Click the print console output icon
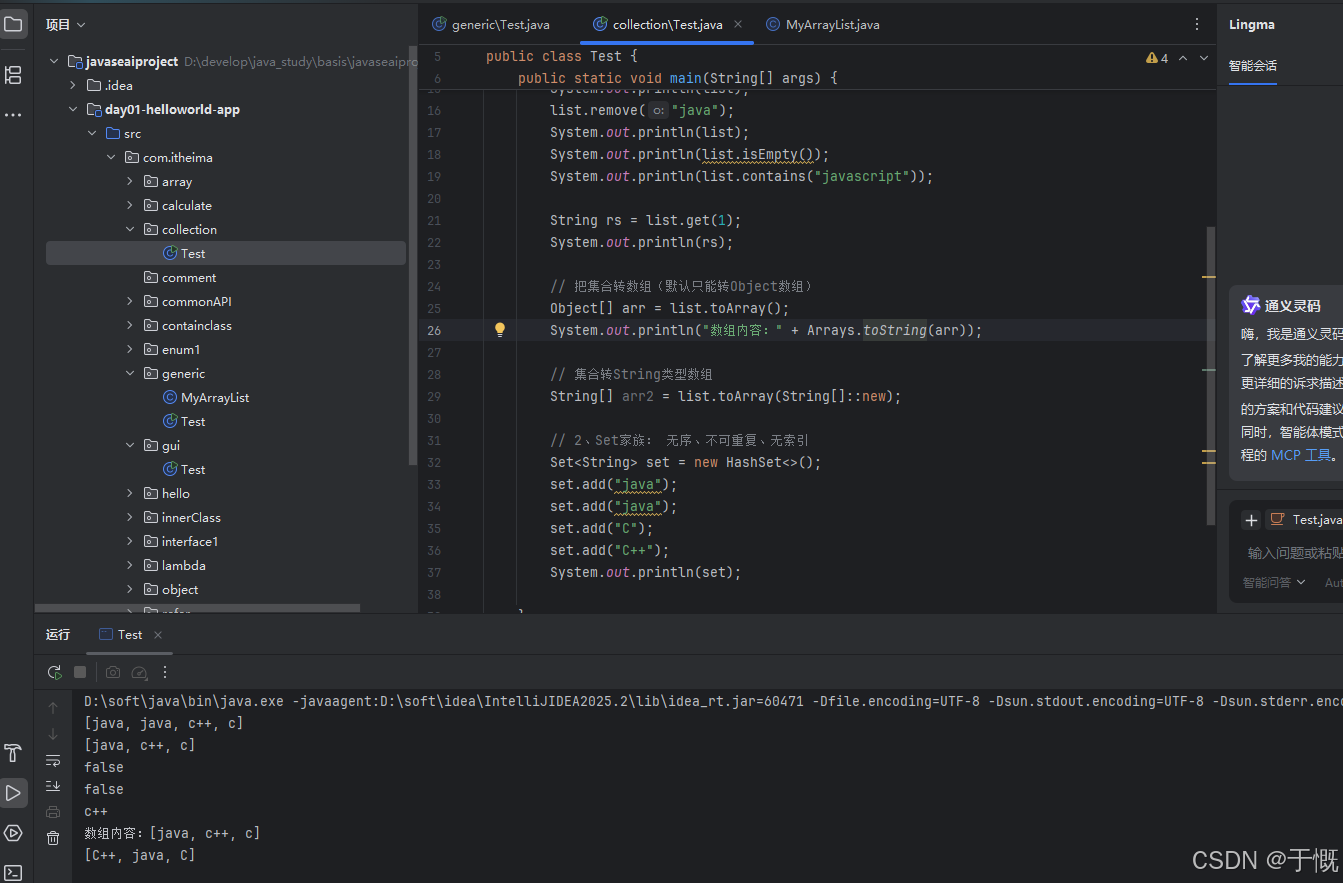The image size is (1343, 883). click(x=53, y=812)
